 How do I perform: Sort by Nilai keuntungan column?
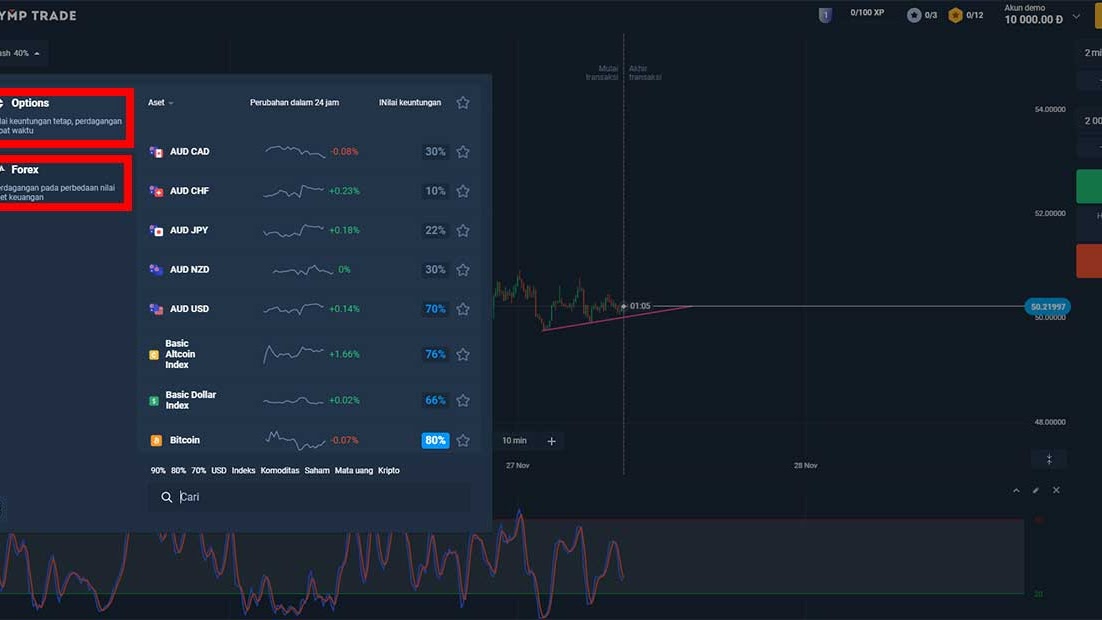410,103
